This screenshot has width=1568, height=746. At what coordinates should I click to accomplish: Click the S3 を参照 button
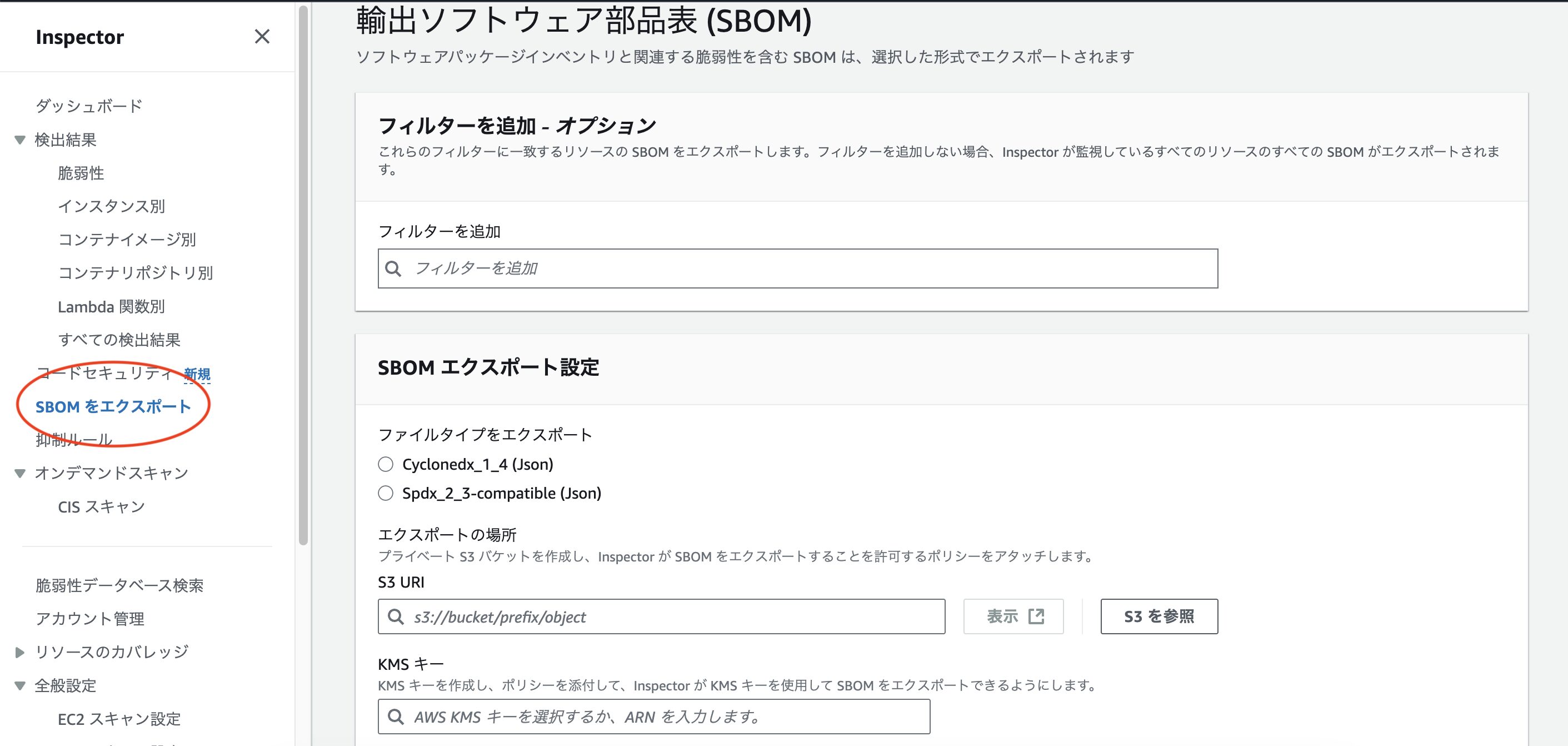(1159, 617)
